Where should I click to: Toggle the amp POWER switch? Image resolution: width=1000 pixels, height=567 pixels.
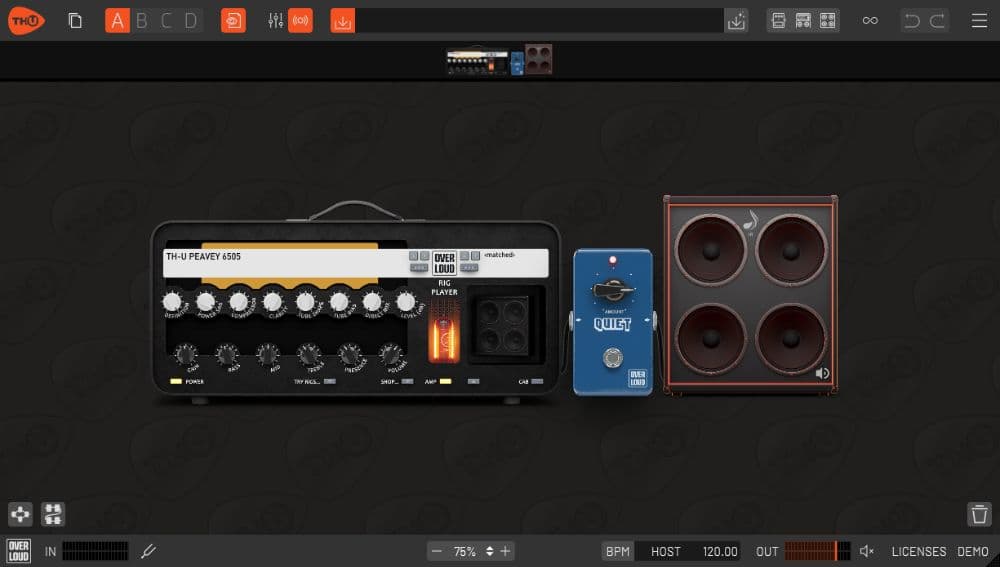176,381
